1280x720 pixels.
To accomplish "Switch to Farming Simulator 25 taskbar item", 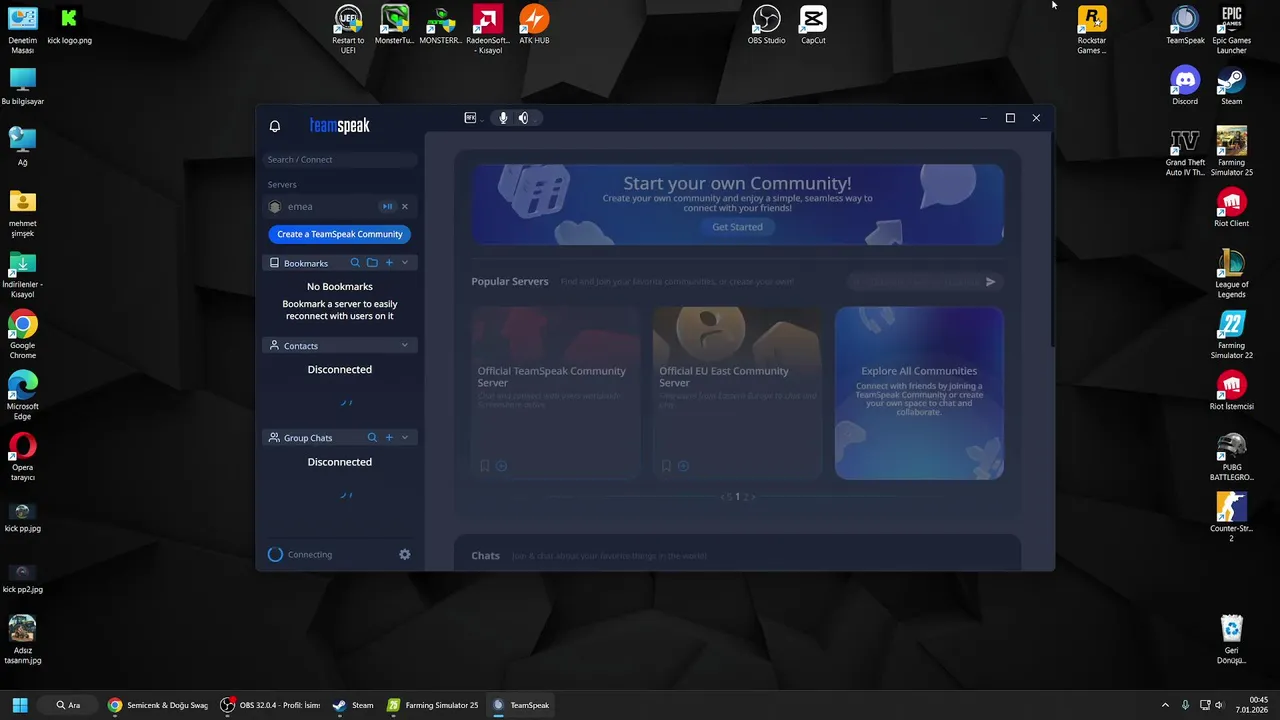I will coord(433,705).
